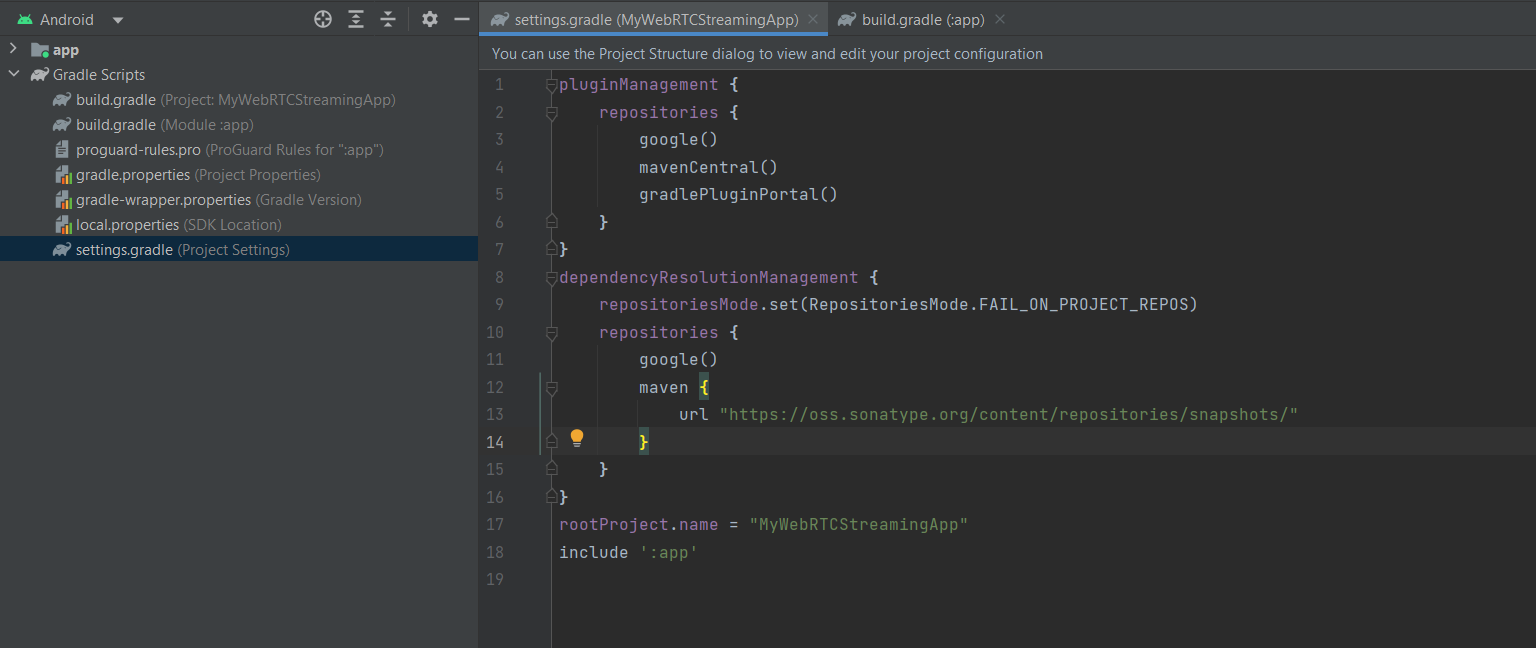Click the rootProject.name line text
Screen dimensions: 1536x648
pyautogui.click(x=763, y=525)
